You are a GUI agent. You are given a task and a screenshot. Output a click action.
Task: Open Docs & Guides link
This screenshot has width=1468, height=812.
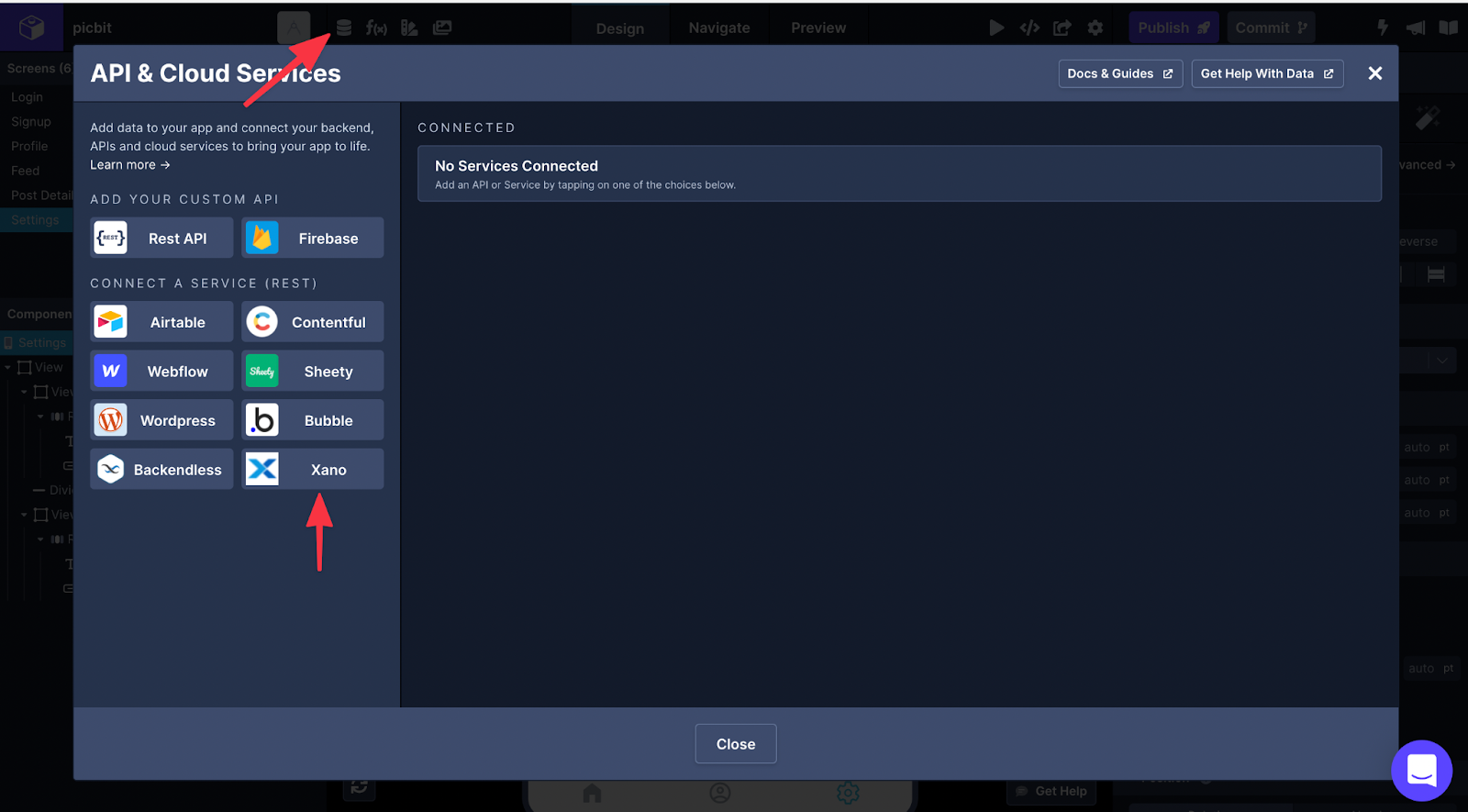[1119, 73]
